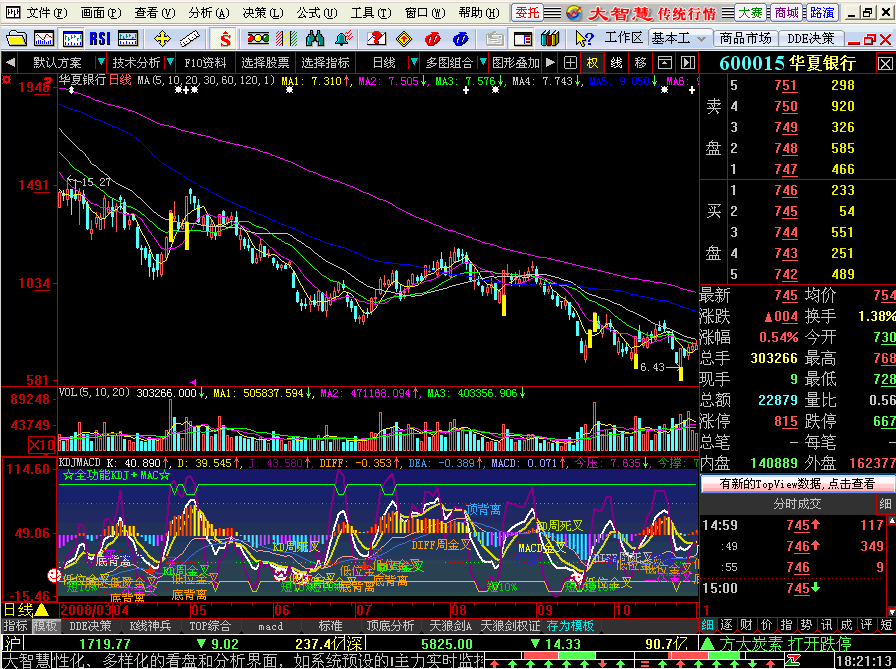Select the 顶底分析 template tab
Screen dimensions: 896x669
pos(391,626)
